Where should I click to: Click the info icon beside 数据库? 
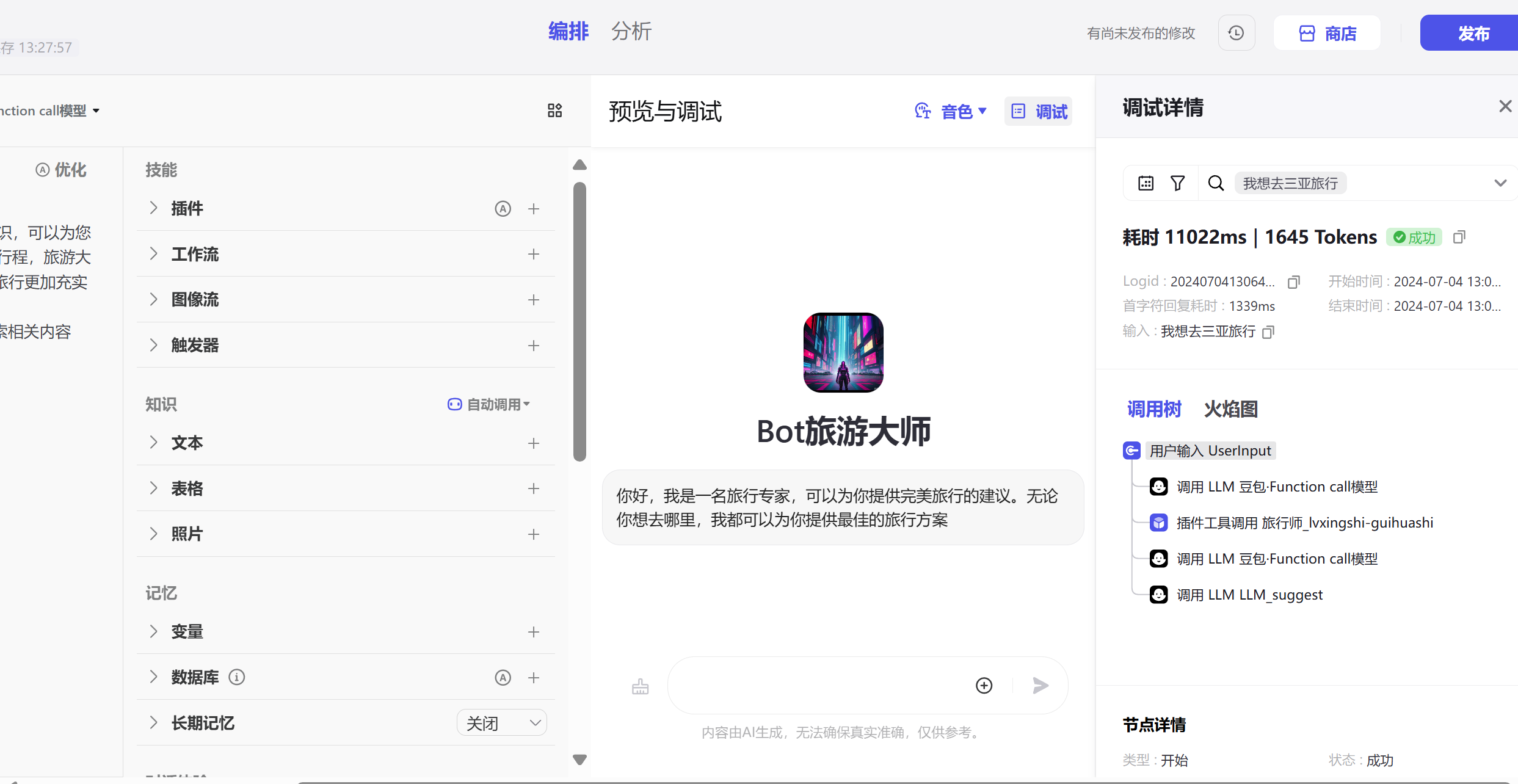(x=236, y=677)
